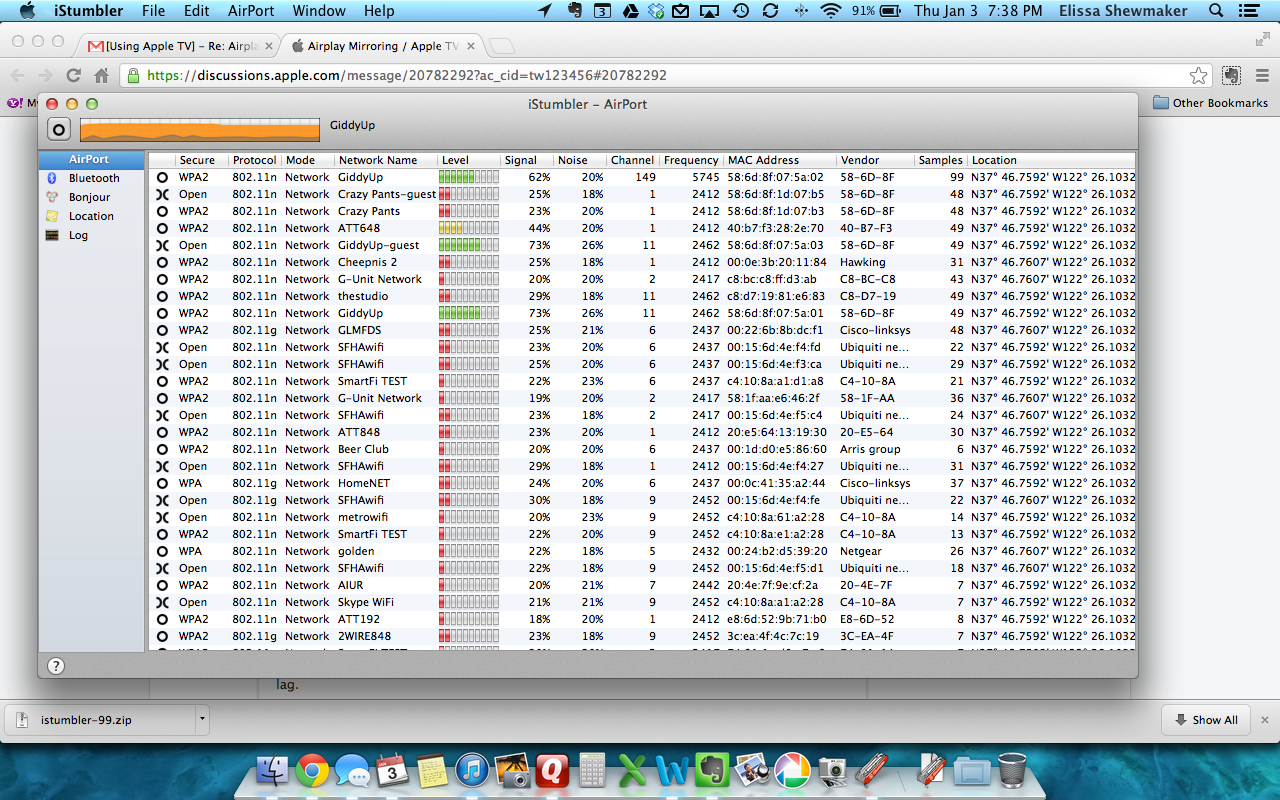The width and height of the screenshot is (1280, 800).
Task: Click MAC address c8:d7:19:81:e6:83
Action: coord(775,296)
